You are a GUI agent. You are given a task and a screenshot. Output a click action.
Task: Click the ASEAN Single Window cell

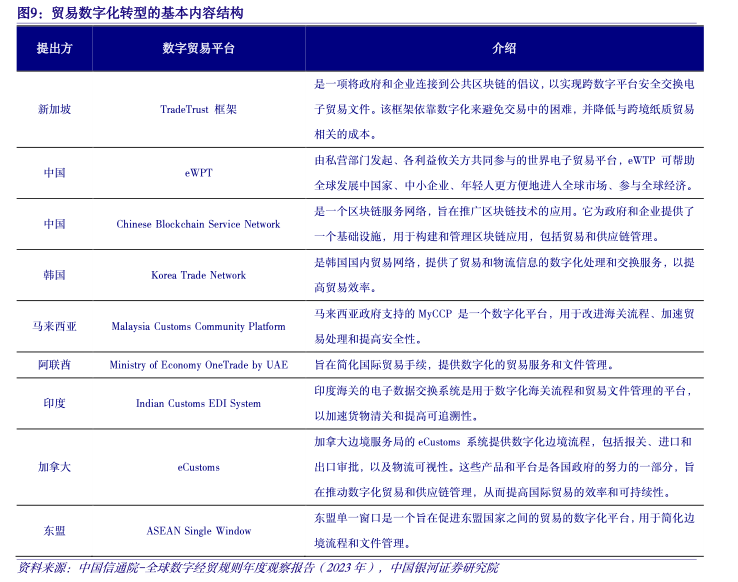pyautogui.click(x=198, y=530)
